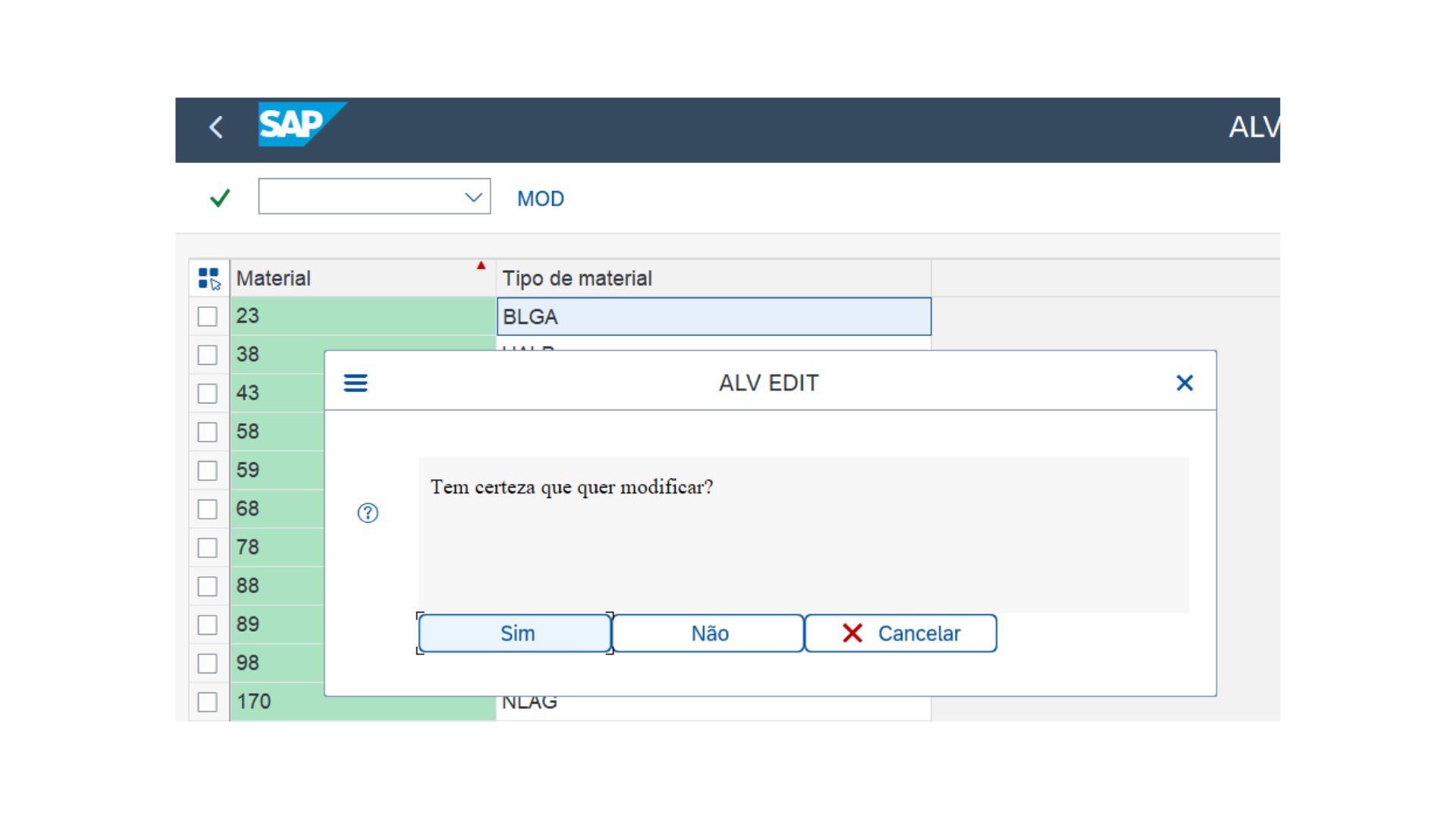This screenshot has height=819, width=1456.
Task: Click the dialog message 'Tem certeza que quer modificar?'
Action: coord(572,487)
